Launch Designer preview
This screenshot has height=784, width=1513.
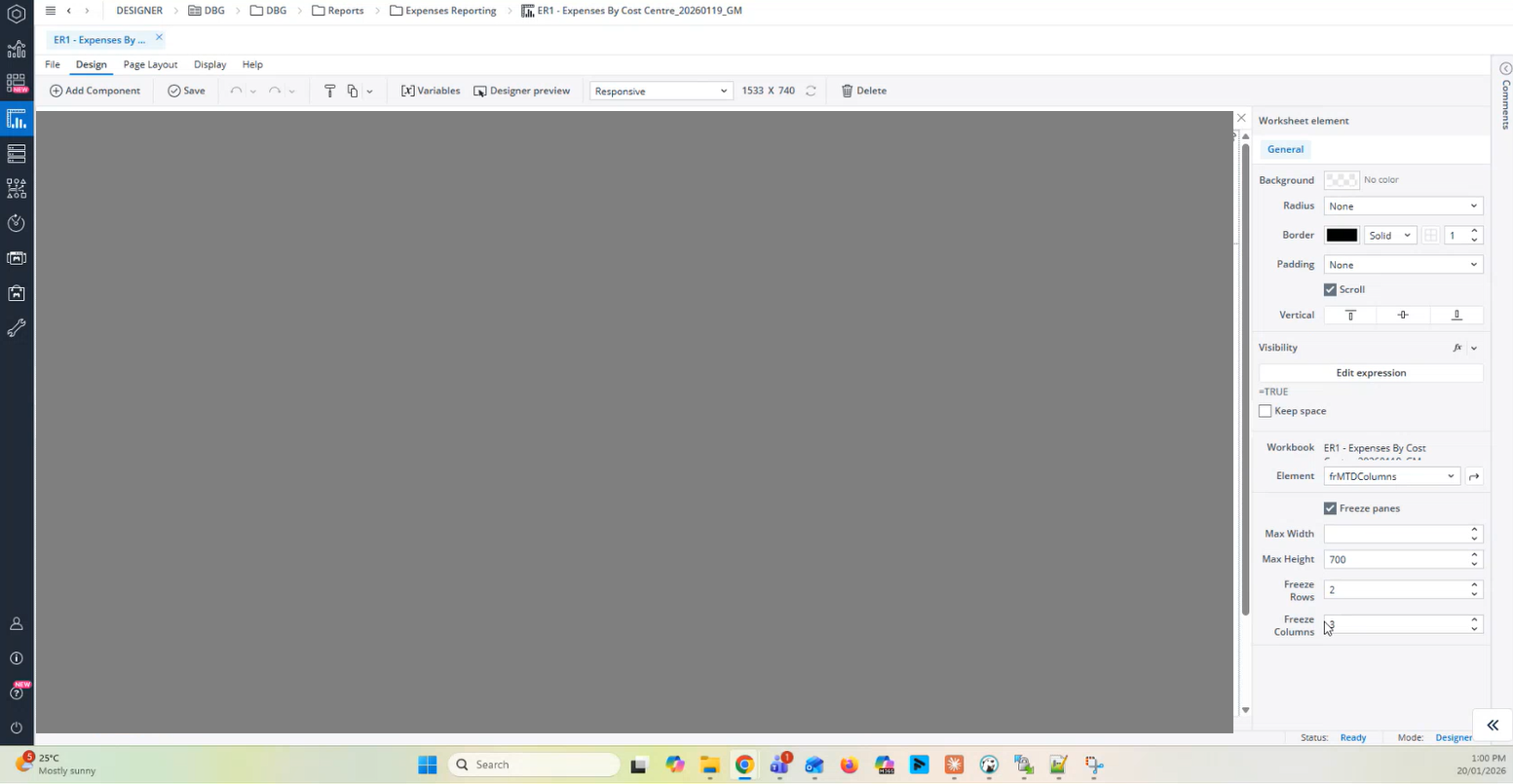pyautogui.click(x=521, y=91)
